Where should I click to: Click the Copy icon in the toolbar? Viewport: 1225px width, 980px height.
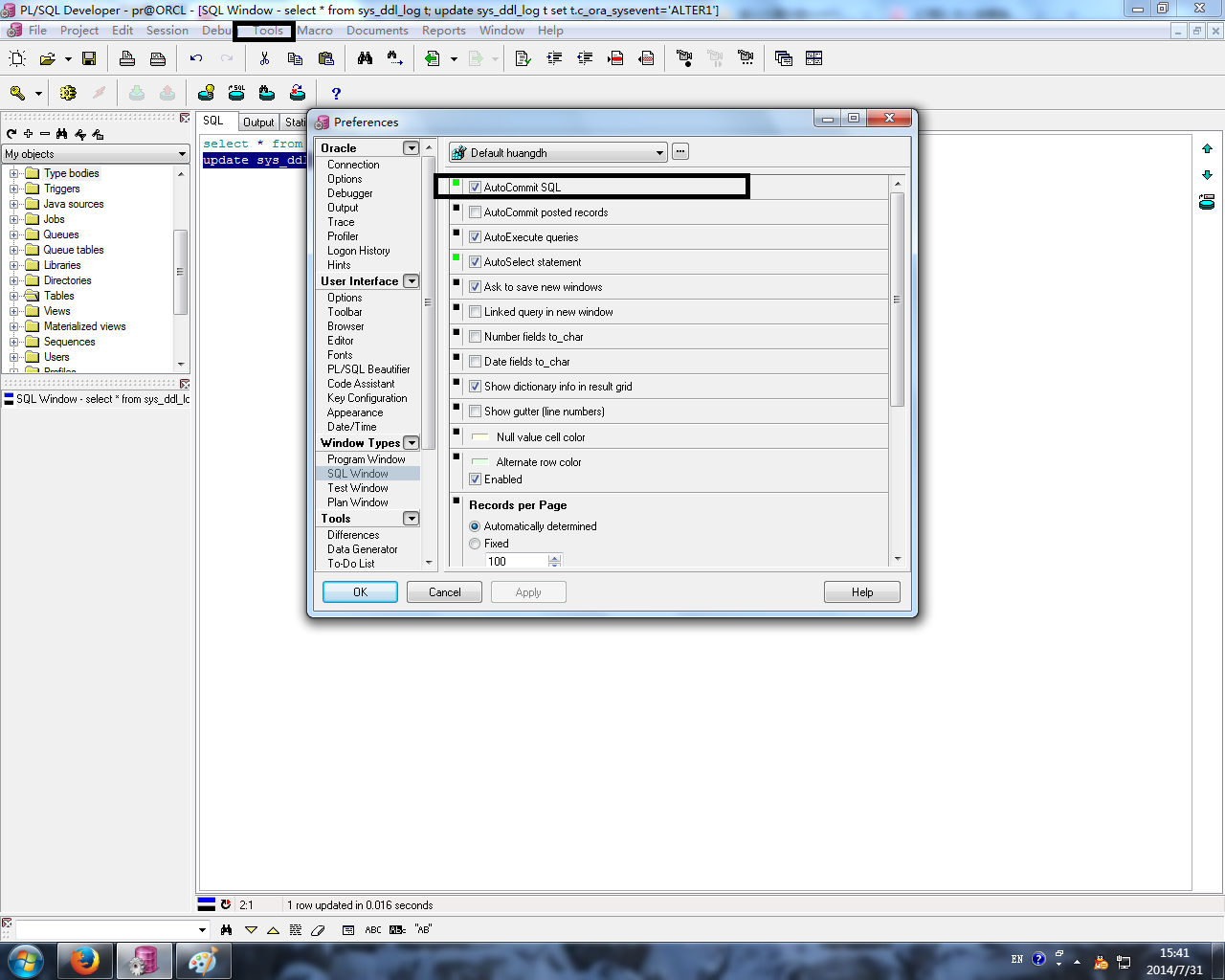[x=295, y=58]
